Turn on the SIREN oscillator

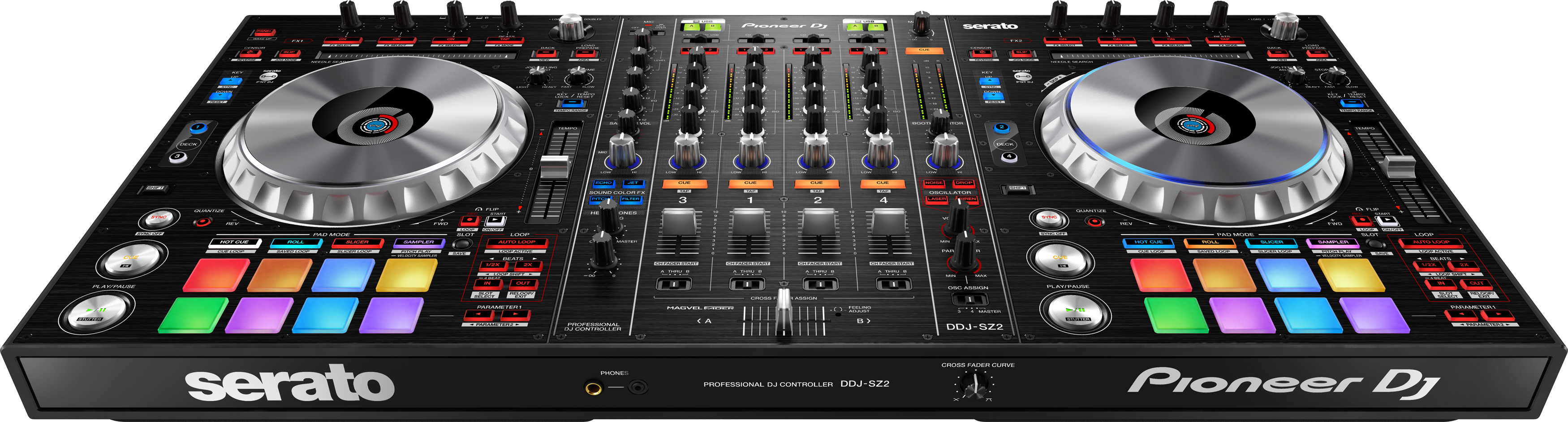click(967, 199)
